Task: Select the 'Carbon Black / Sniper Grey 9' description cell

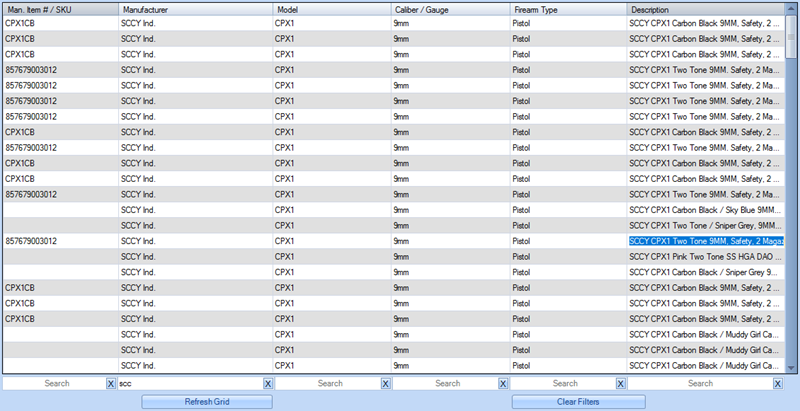Action: click(x=706, y=272)
